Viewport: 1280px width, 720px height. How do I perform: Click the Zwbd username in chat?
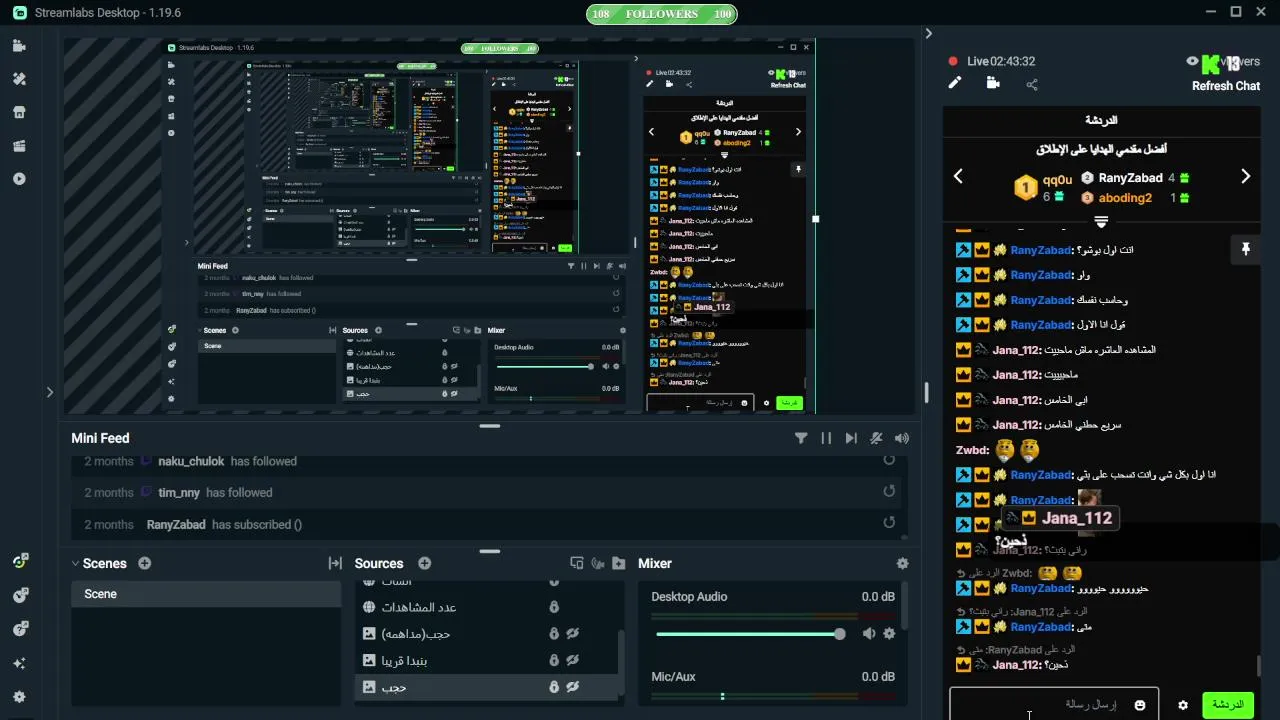(972, 450)
